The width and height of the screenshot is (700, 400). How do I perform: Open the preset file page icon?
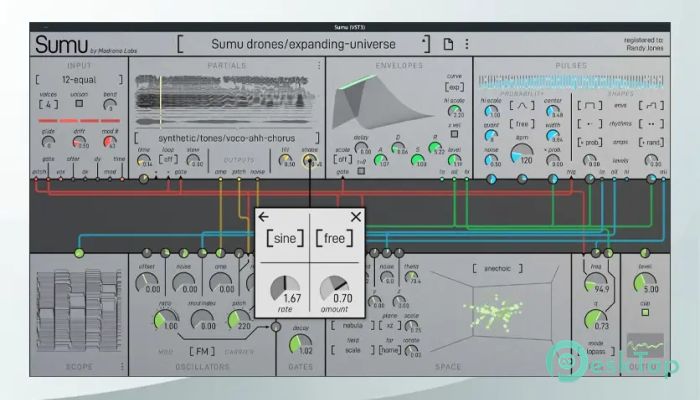pyautogui.click(x=449, y=44)
